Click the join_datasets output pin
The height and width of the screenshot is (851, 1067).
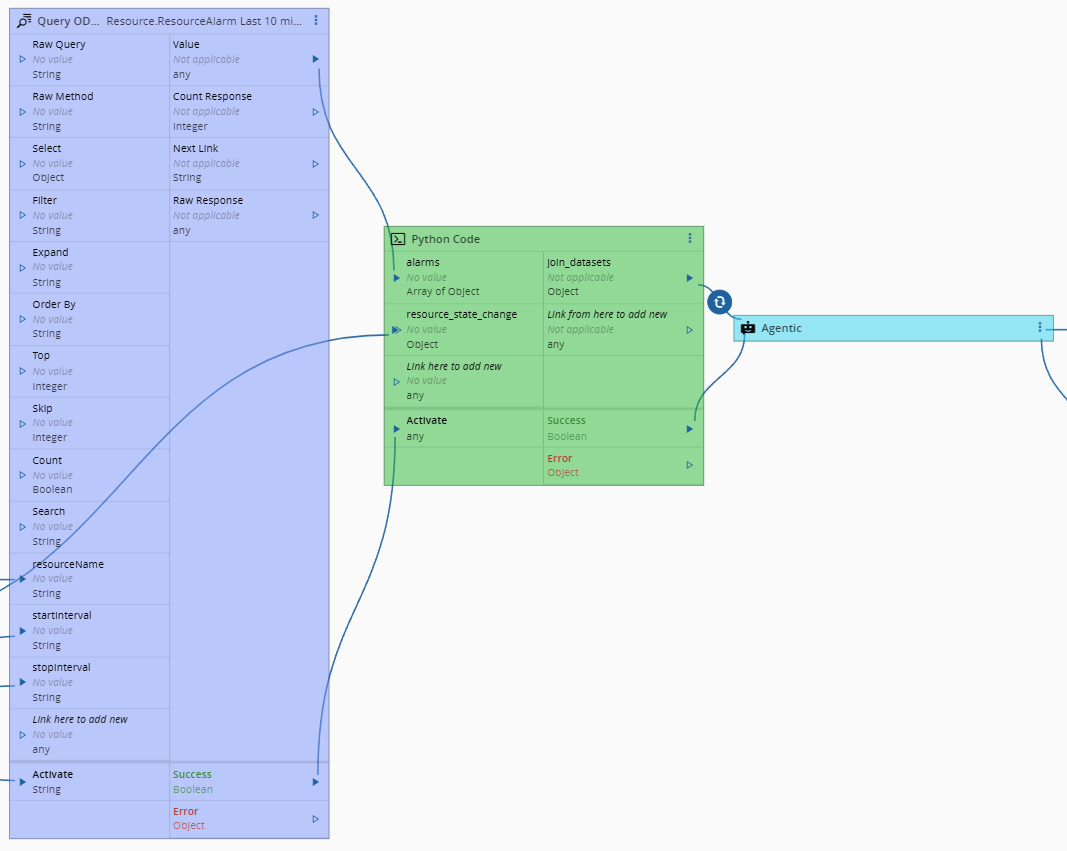pyautogui.click(x=689, y=277)
